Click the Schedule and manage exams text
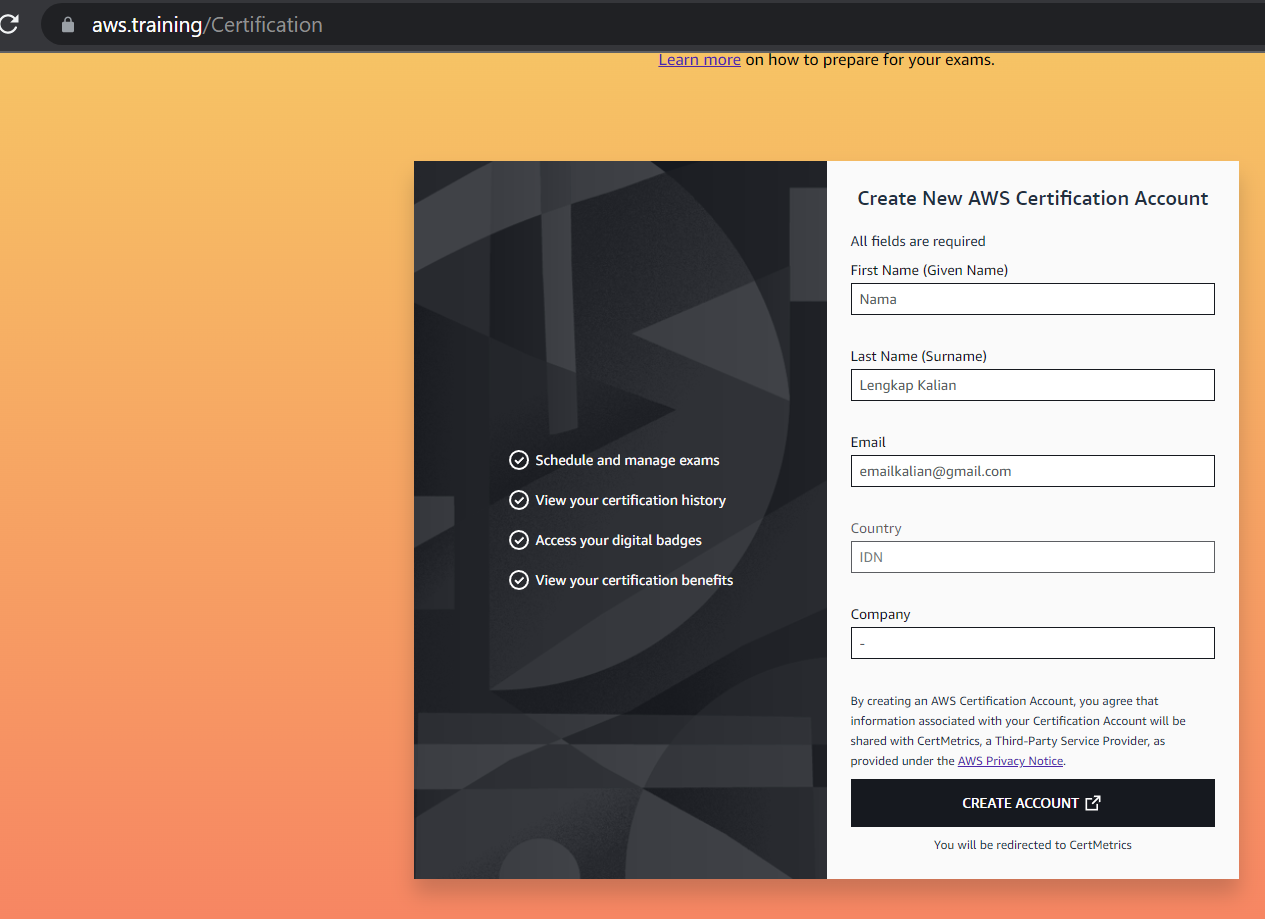 click(x=627, y=460)
